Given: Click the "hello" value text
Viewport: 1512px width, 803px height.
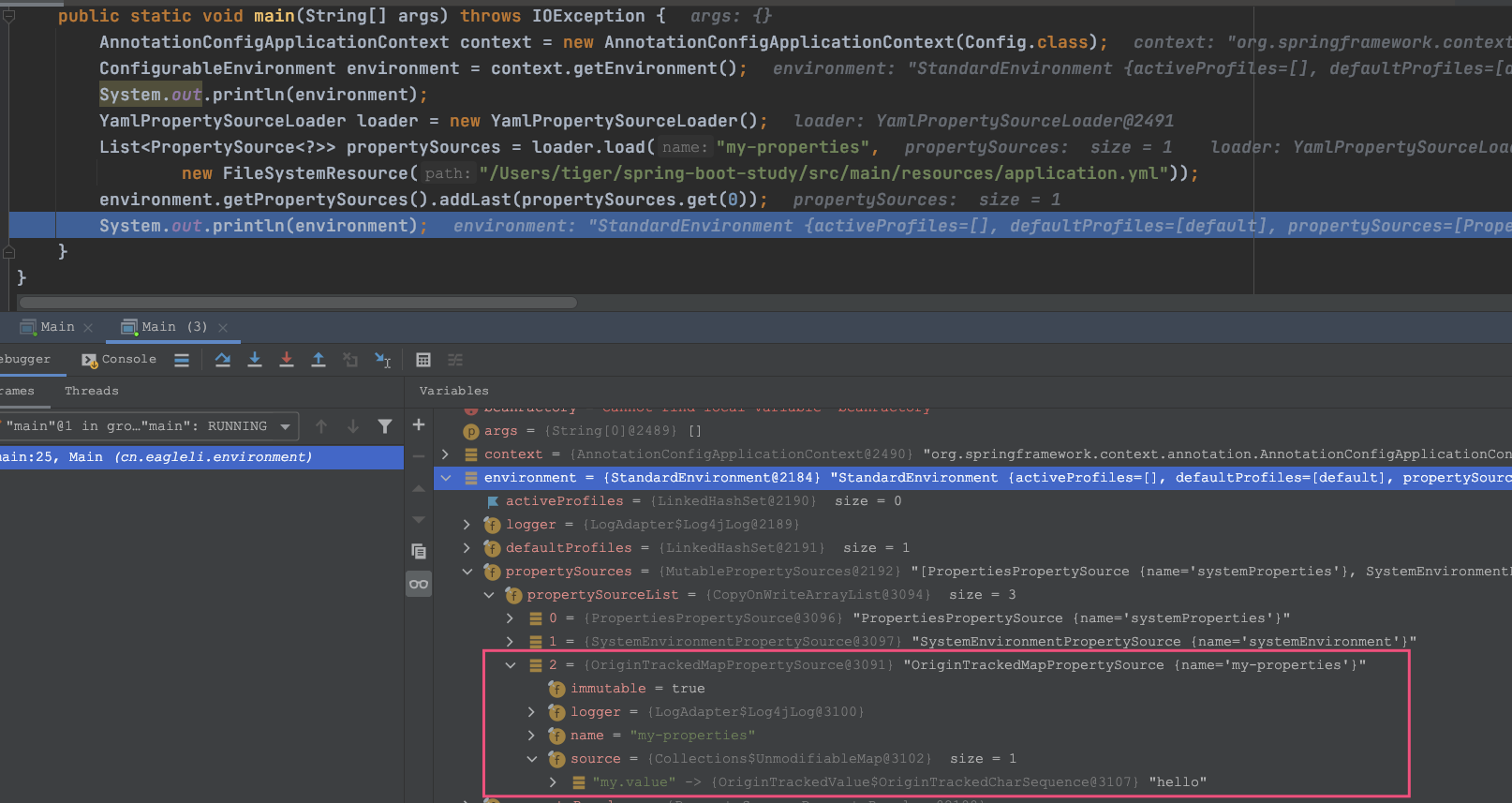Looking at the screenshot, I should click(x=1178, y=782).
